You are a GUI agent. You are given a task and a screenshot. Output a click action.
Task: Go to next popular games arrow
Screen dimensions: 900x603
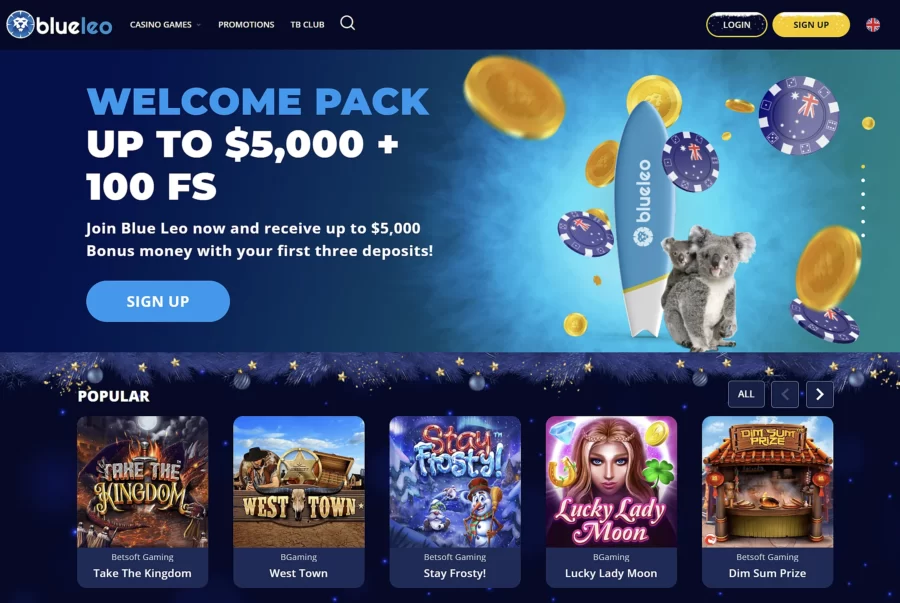coord(820,394)
